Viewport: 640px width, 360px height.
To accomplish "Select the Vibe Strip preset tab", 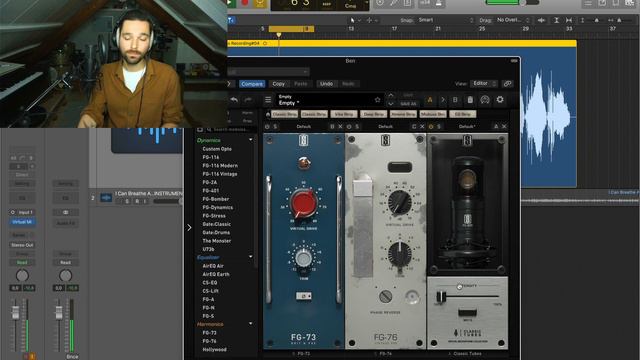I will 344,114.
